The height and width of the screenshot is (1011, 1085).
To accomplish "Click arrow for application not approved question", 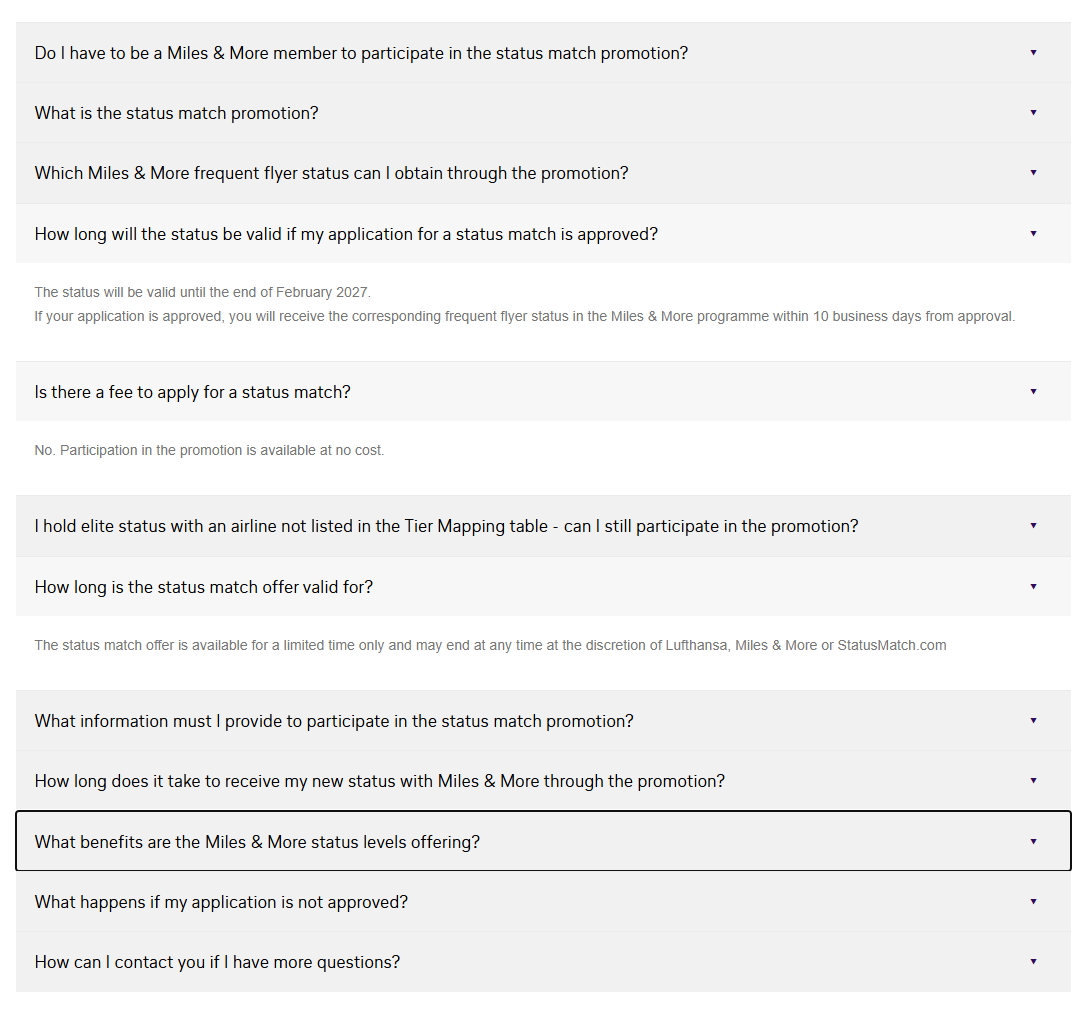I will (1033, 901).
